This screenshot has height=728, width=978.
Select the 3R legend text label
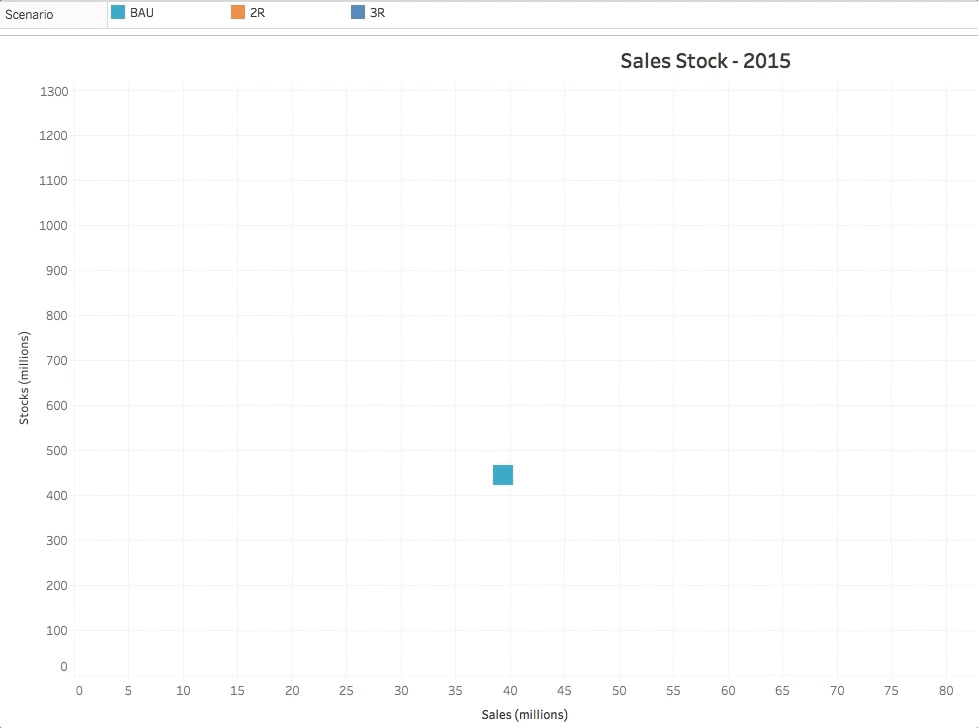point(377,14)
